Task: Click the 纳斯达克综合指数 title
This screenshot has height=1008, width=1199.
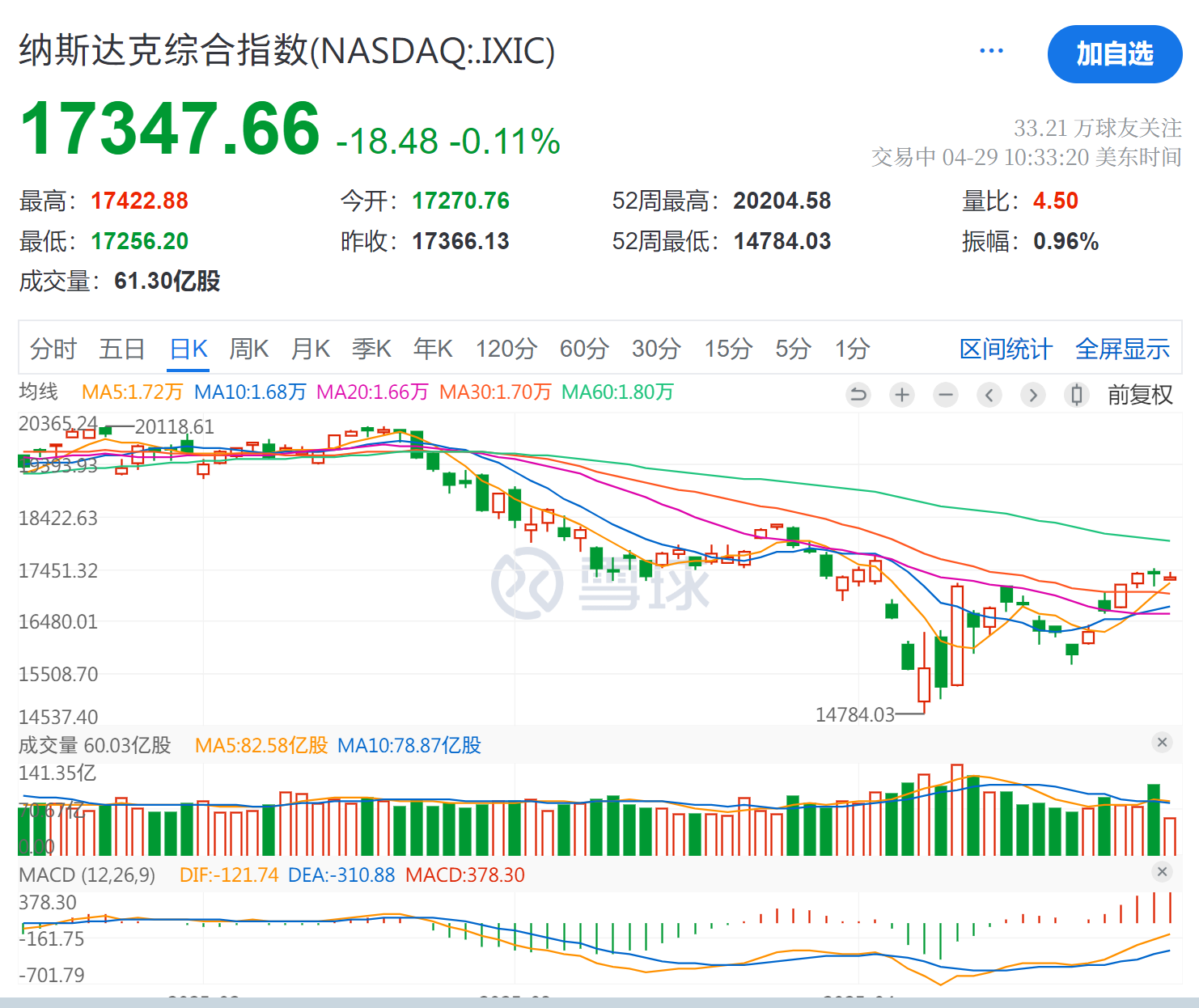Action: [287, 50]
